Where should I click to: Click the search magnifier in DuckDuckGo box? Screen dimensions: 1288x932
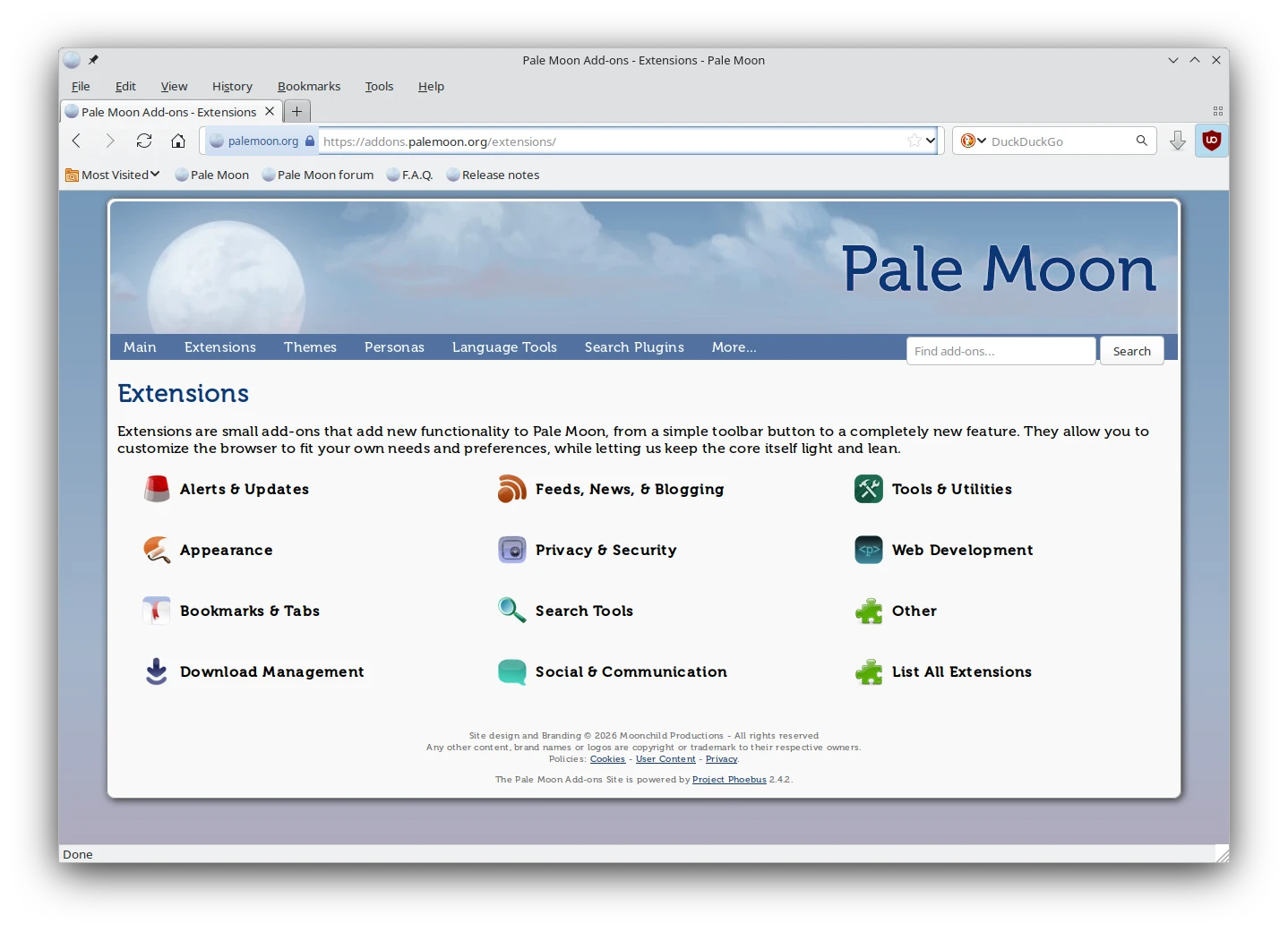coord(1142,141)
